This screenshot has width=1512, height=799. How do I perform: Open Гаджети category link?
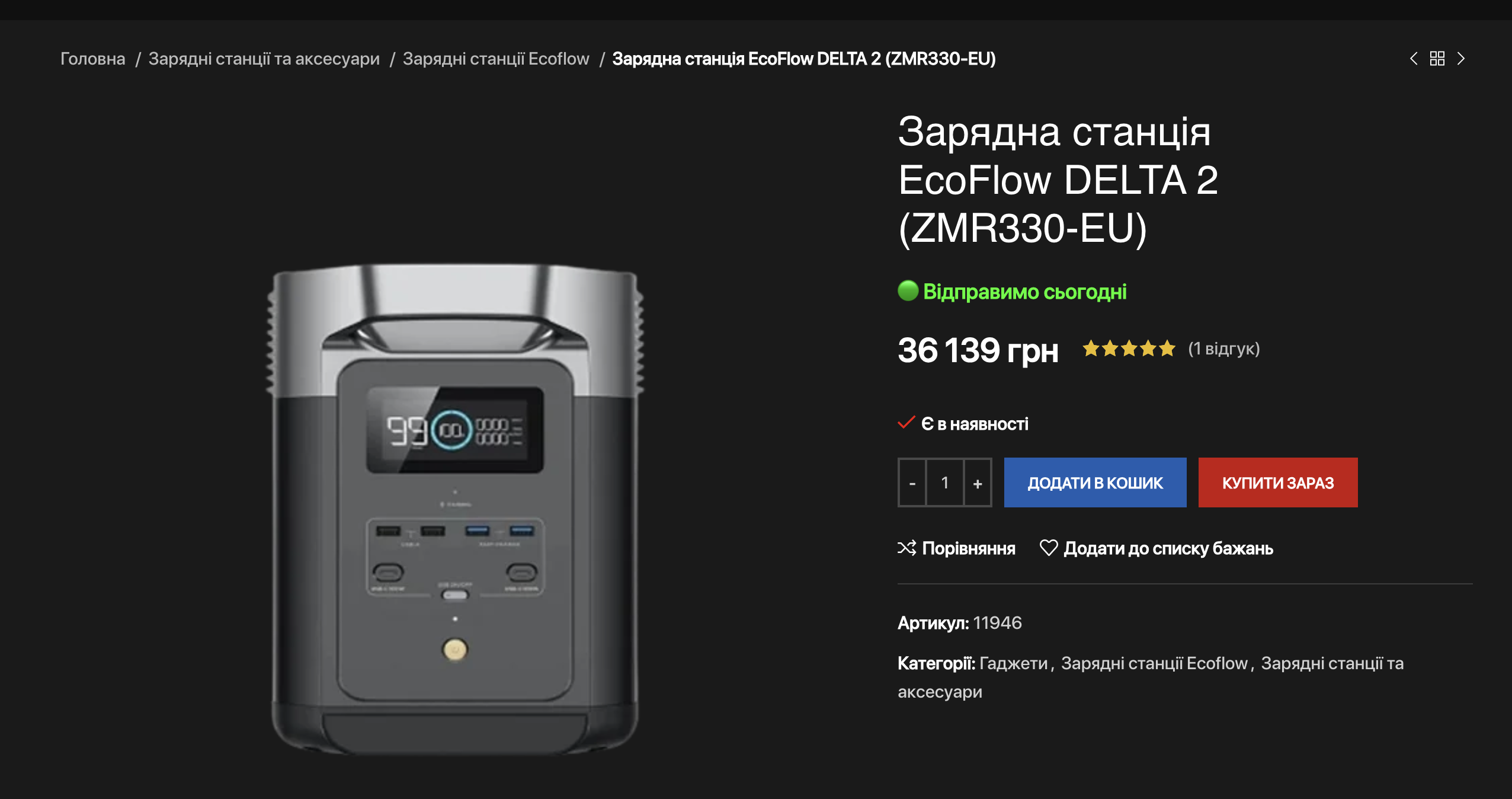tap(1014, 663)
